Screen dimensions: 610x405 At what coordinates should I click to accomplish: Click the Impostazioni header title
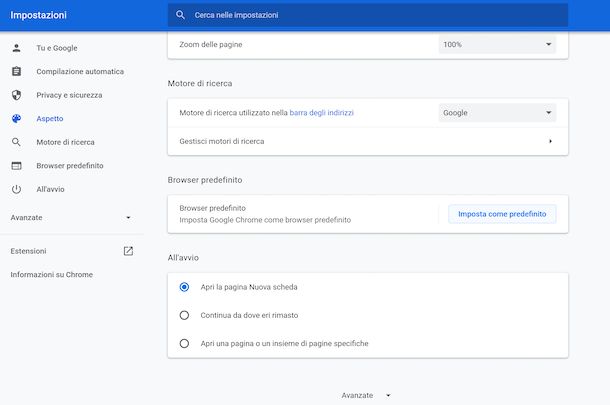[39, 15]
